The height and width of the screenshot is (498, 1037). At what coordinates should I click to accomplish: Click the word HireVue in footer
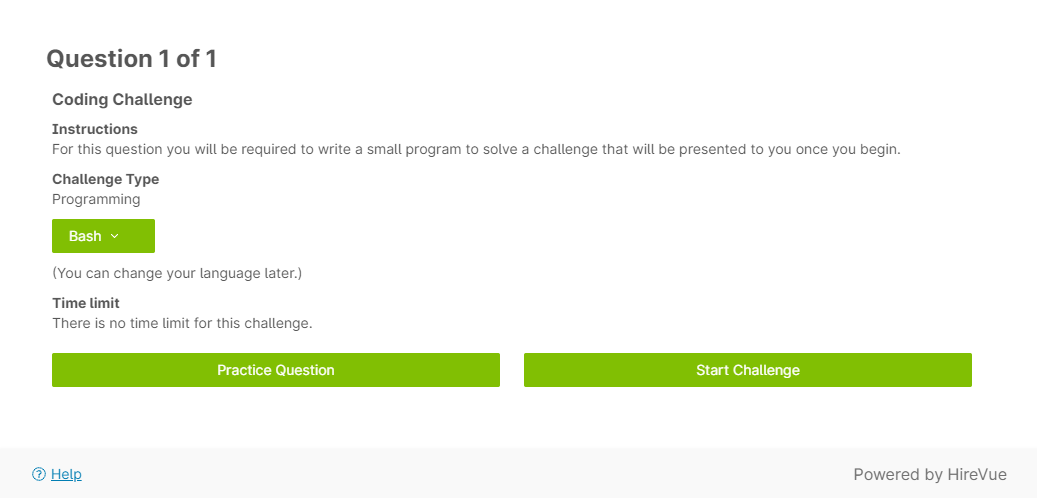[x=977, y=474]
